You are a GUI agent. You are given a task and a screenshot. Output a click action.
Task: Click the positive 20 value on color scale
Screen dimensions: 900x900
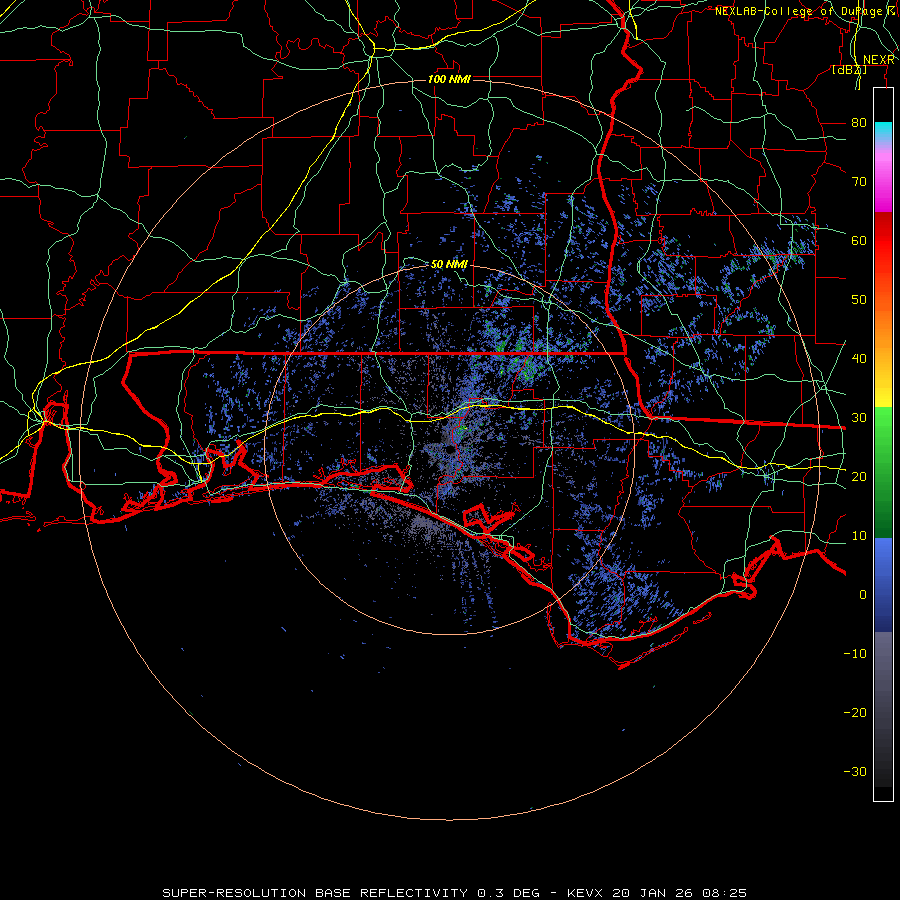click(x=859, y=476)
